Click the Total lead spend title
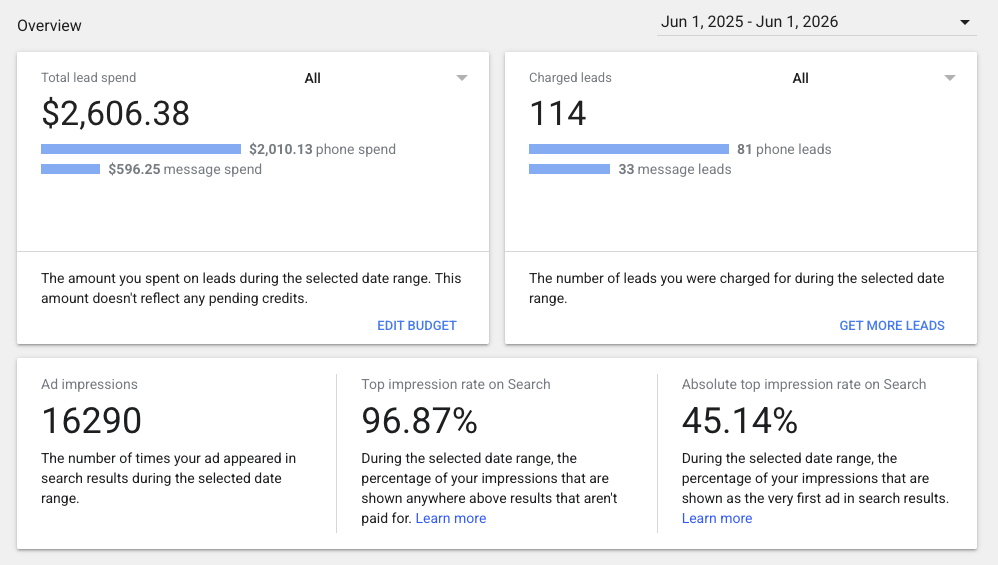 (x=88, y=78)
